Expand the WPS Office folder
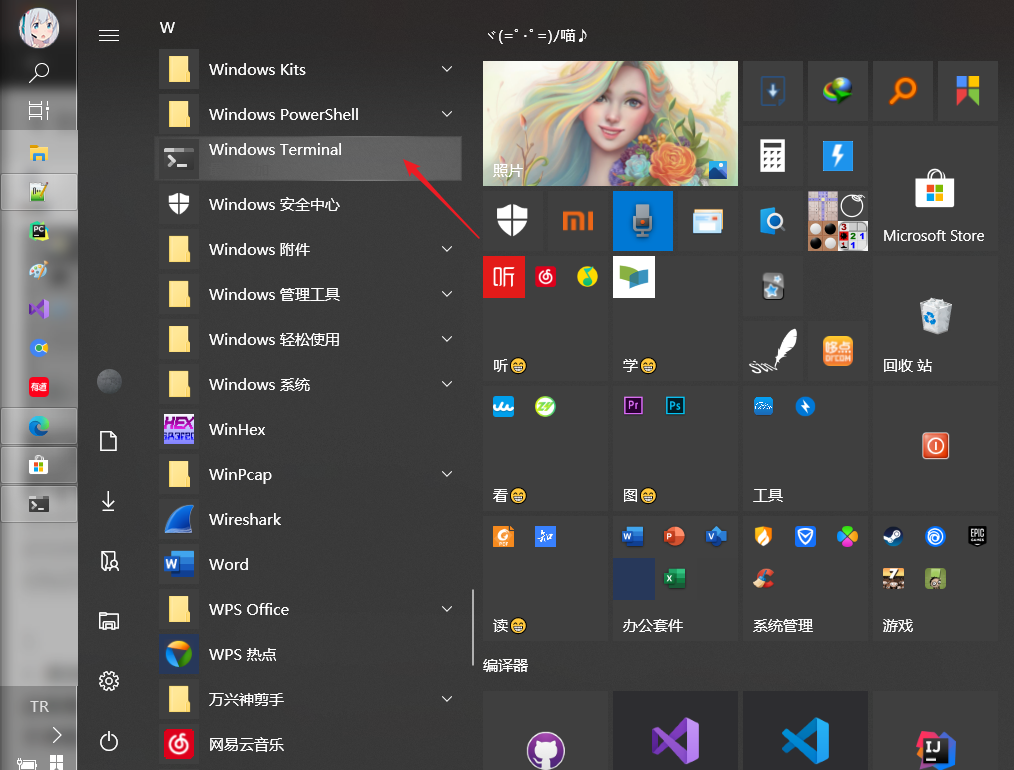 tap(447, 609)
